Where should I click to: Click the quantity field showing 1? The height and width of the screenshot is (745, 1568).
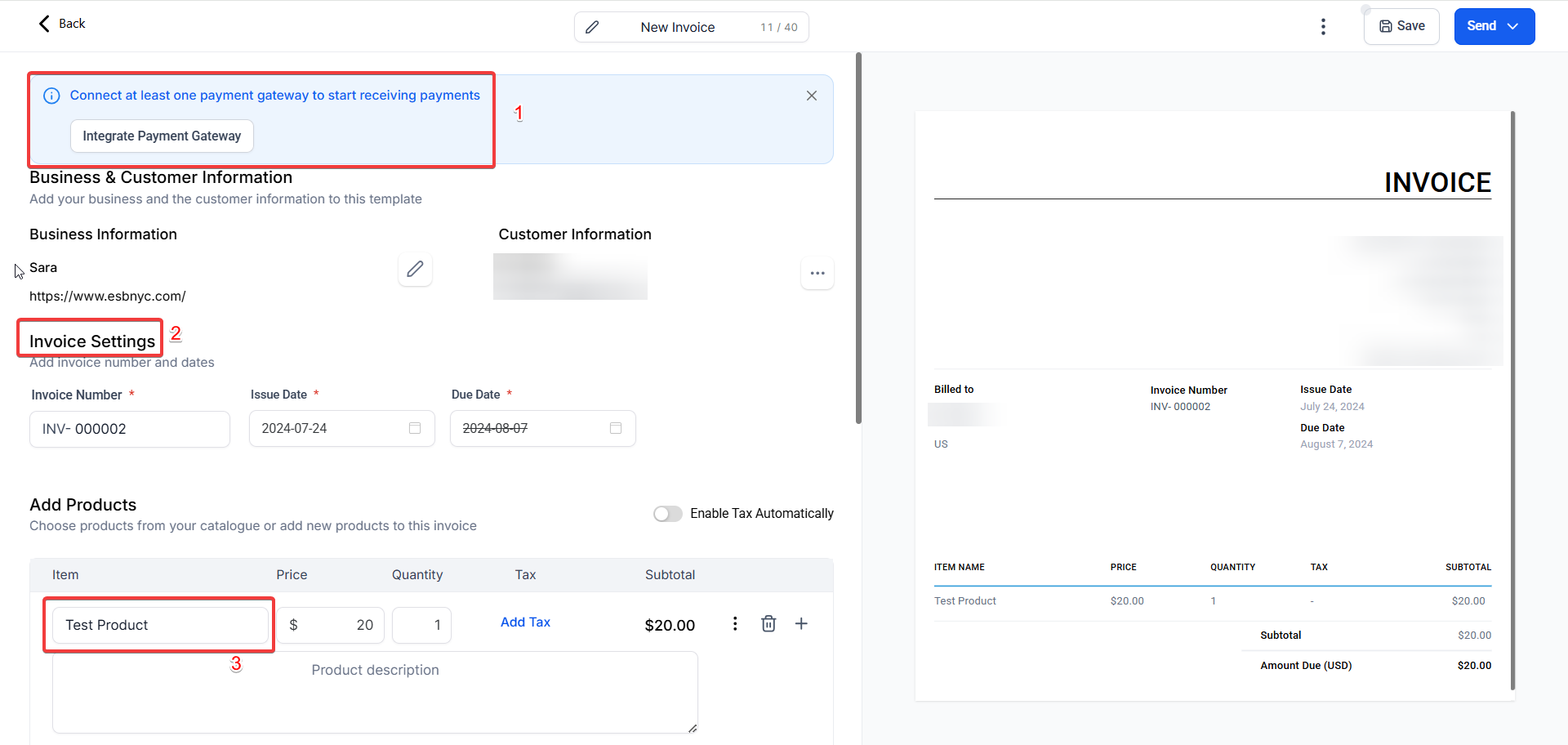[x=421, y=625]
